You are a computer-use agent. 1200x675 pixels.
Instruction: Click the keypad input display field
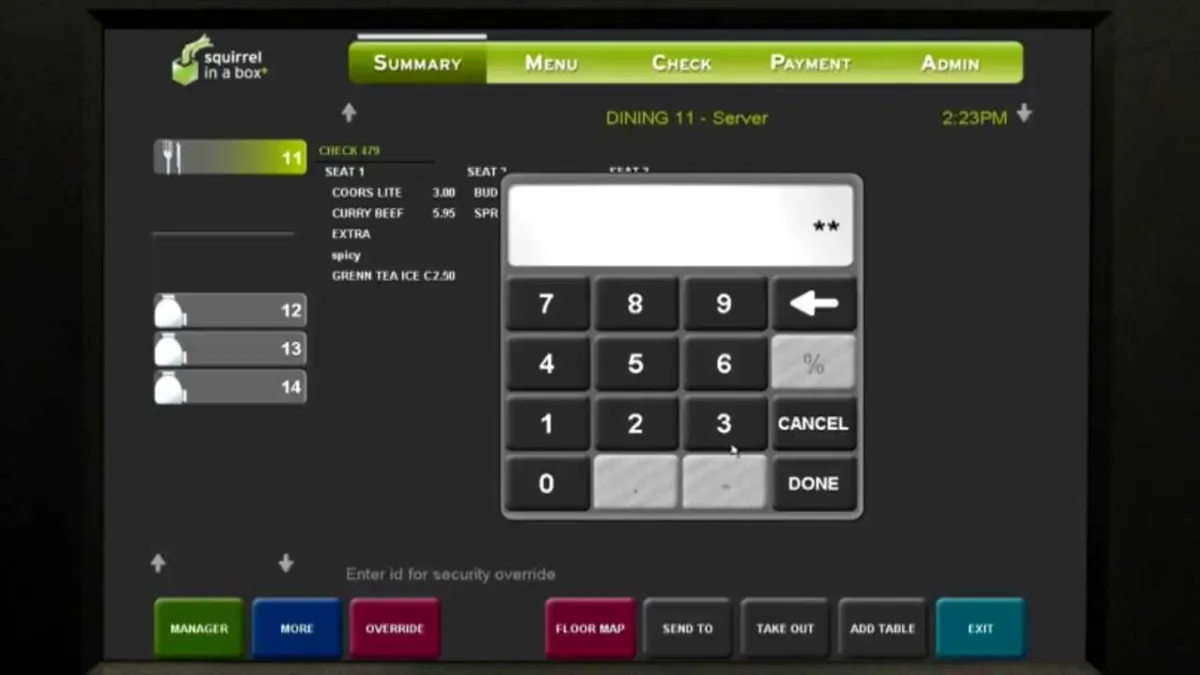click(x=681, y=226)
